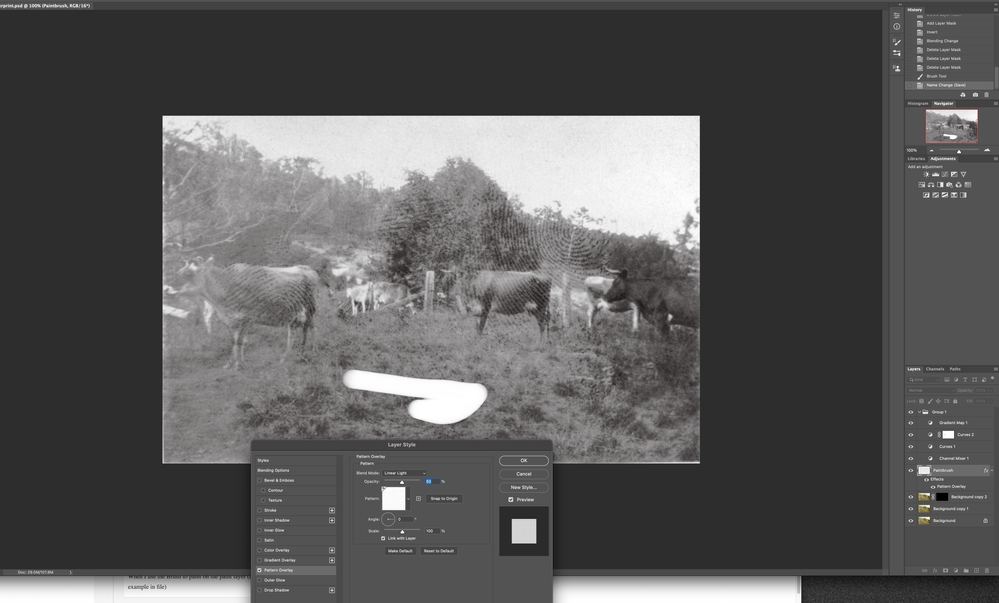This screenshot has height=603, width=999.
Task: Add a Channel Mixer adjustment icon
Action: 958,185
